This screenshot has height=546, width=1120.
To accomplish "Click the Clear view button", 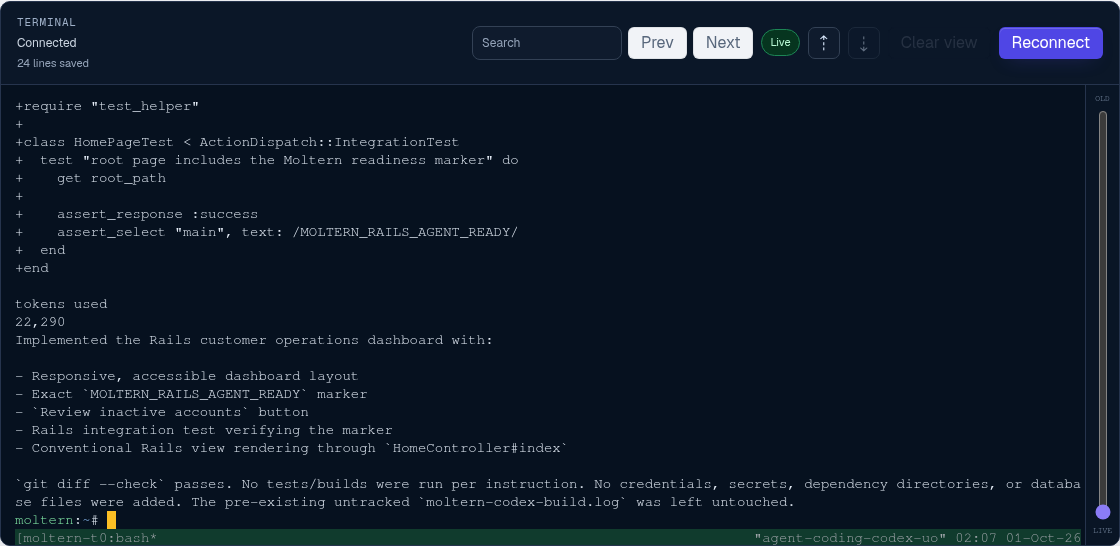I will pos(939,43).
